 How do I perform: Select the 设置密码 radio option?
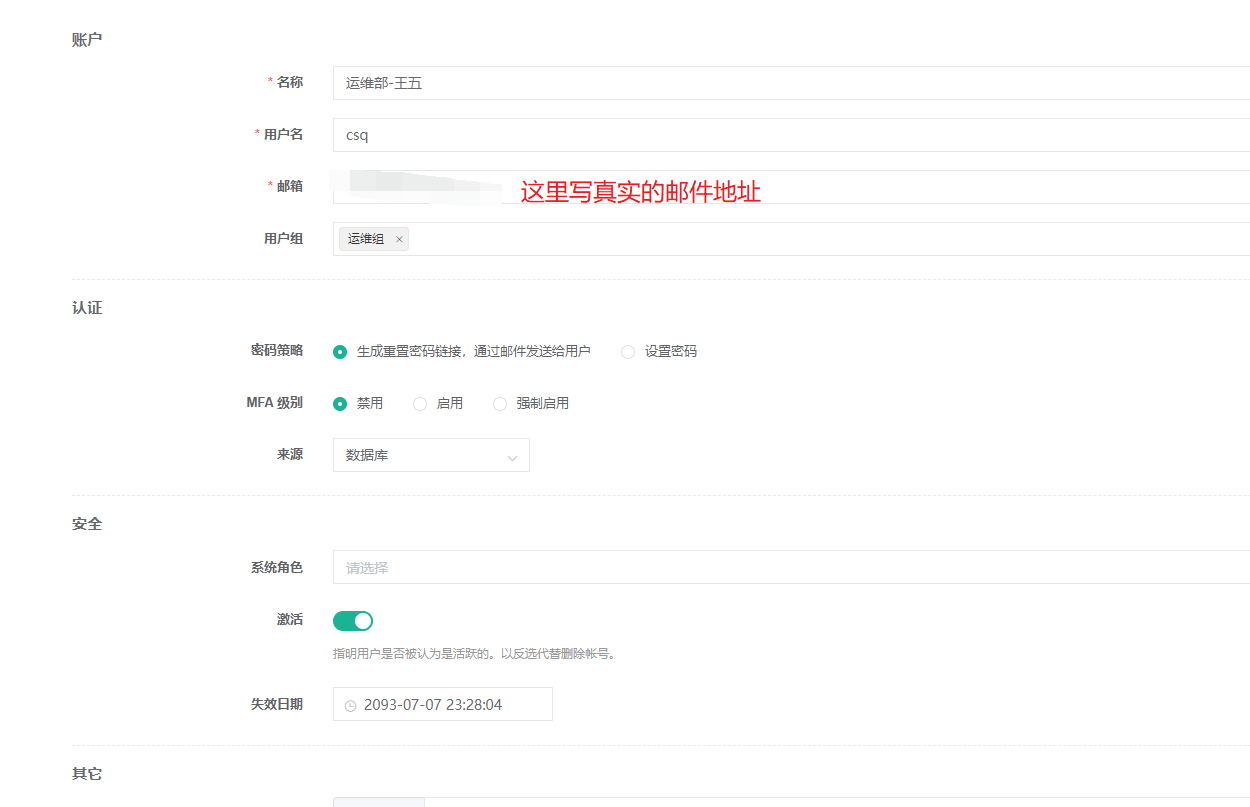tap(628, 352)
